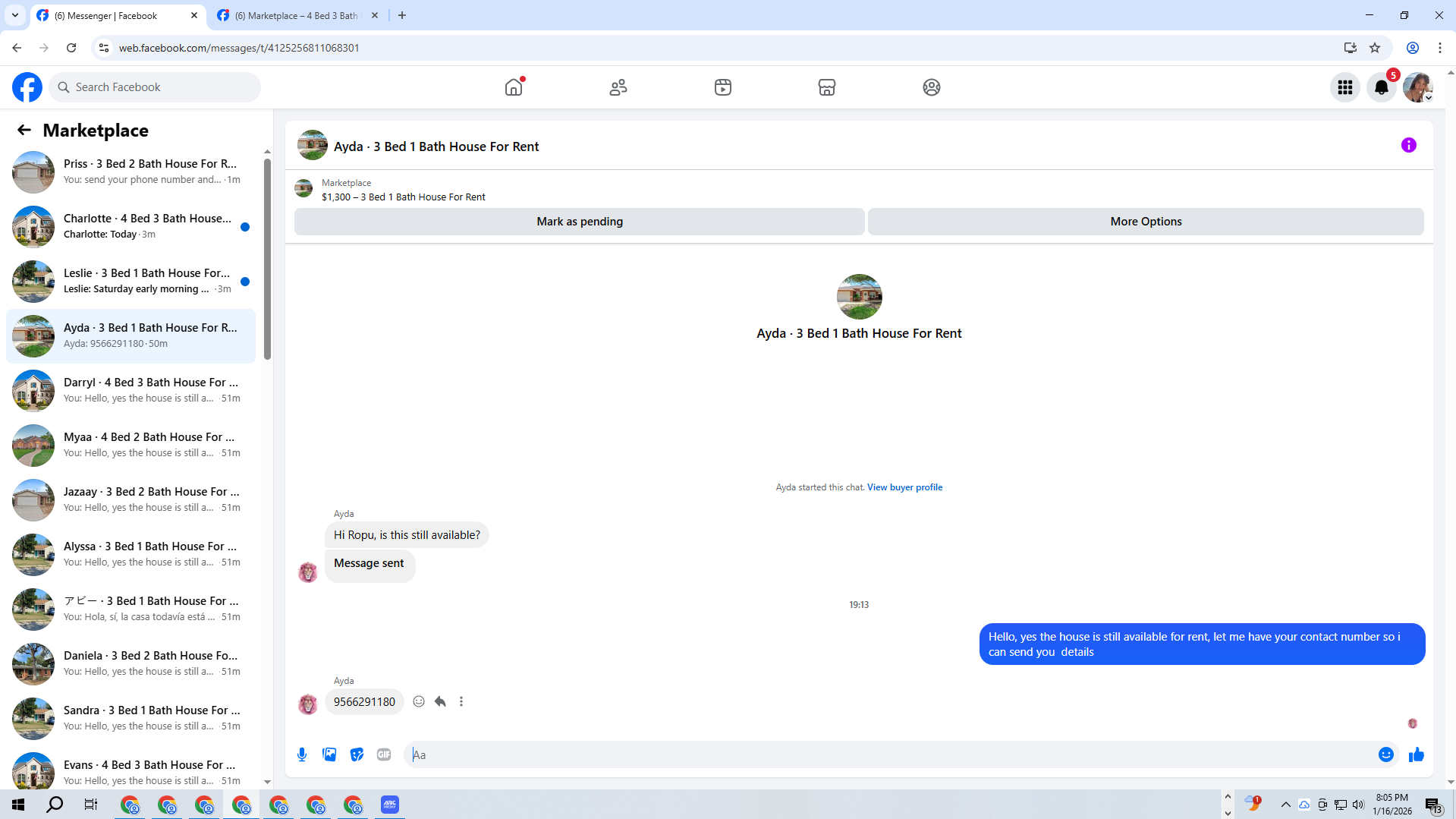Reply to the 9566291180 message
This screenshot has height=819, width=1456.
tap(440, 701)
